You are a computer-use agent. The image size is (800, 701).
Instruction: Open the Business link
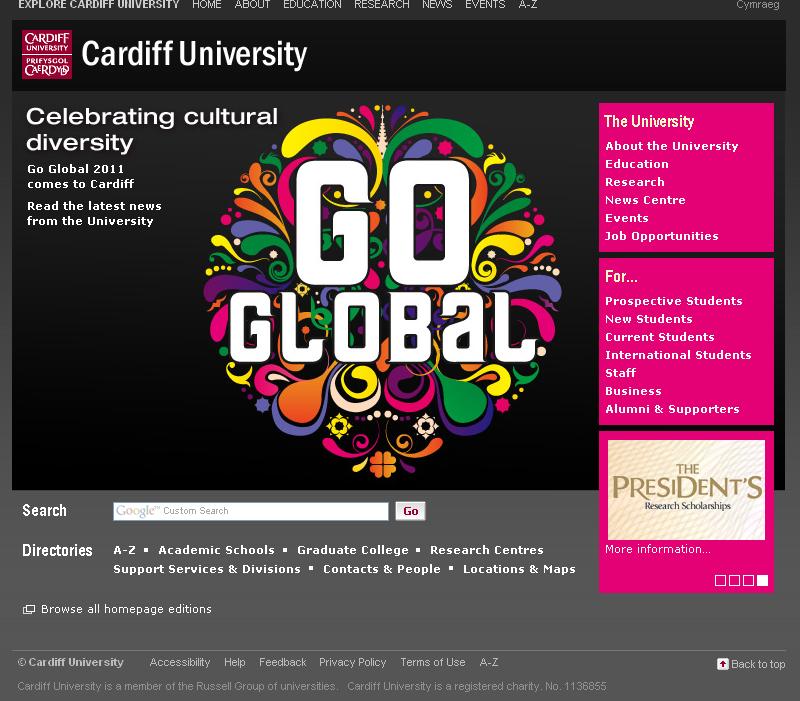633,391
